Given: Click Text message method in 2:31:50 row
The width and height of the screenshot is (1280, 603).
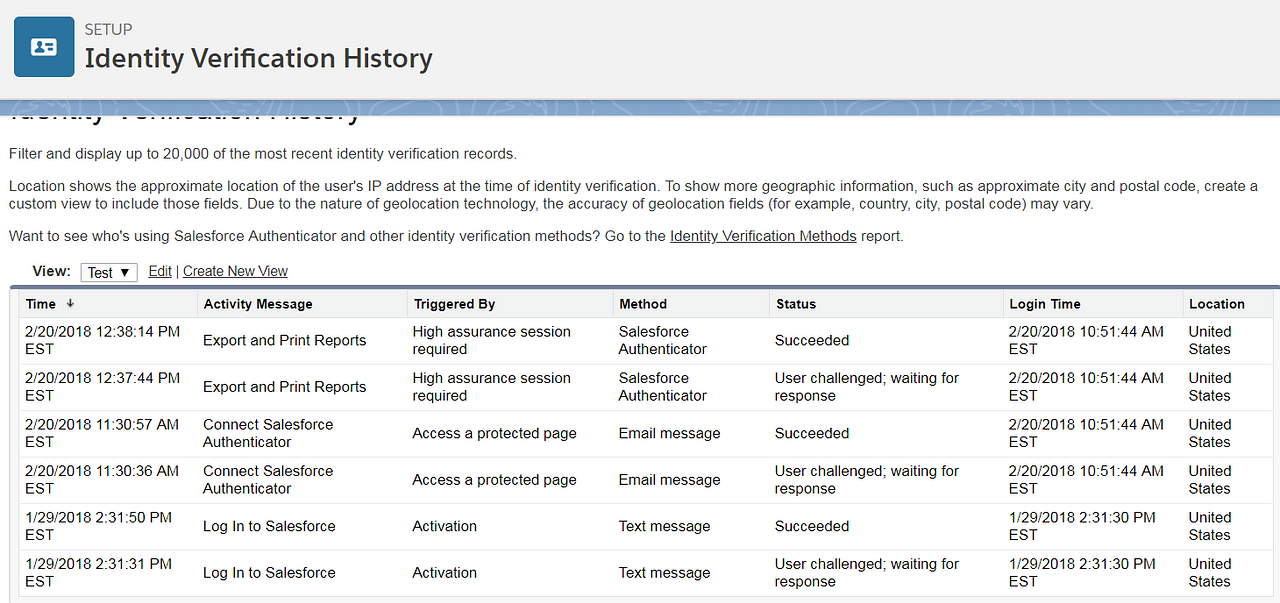Looking at the screenshot, I should [x=665, y=526].
